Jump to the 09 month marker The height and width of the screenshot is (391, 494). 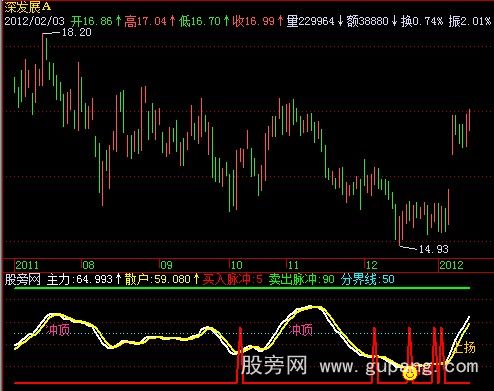click(x=166, y=265)
